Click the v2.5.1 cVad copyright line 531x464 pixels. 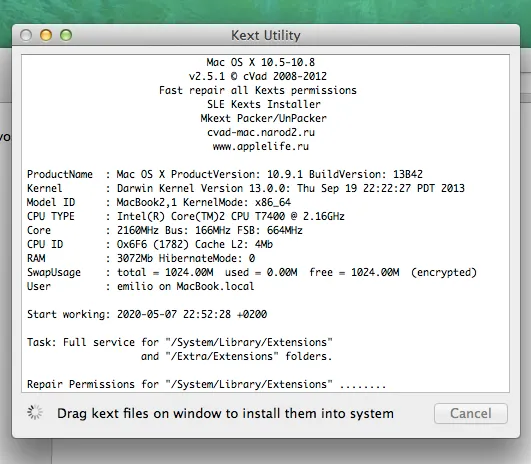tap(258, 76)
